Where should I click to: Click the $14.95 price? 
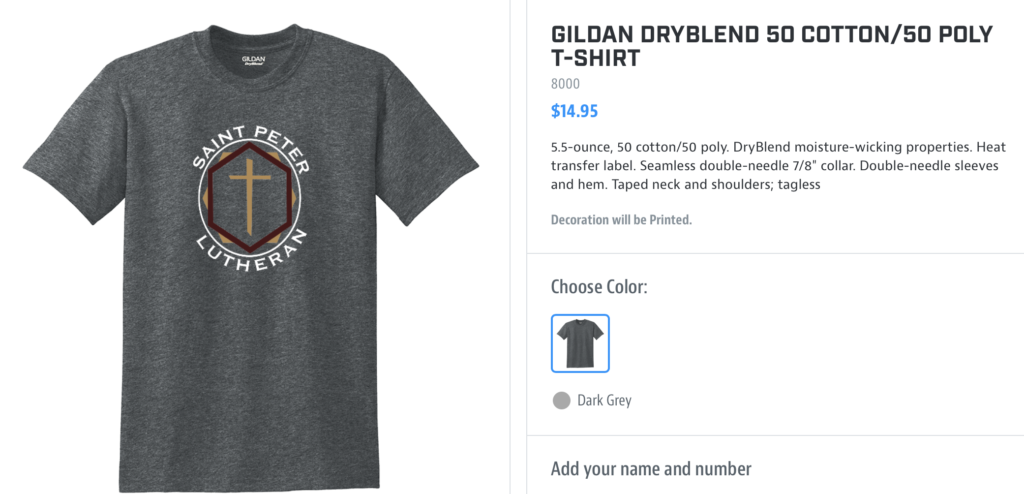click(575, 111)
